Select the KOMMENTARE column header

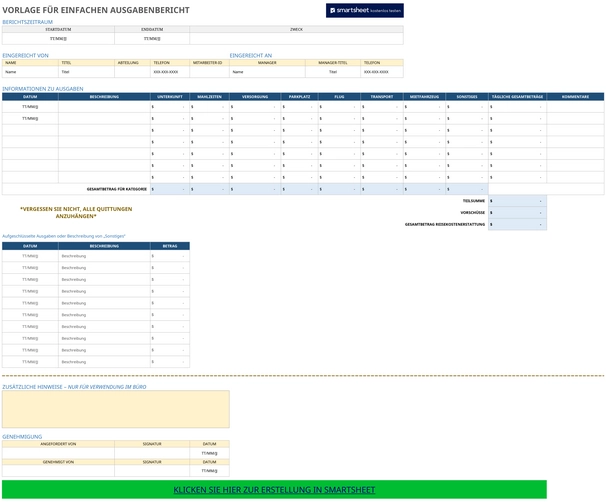tap(575, 97)
